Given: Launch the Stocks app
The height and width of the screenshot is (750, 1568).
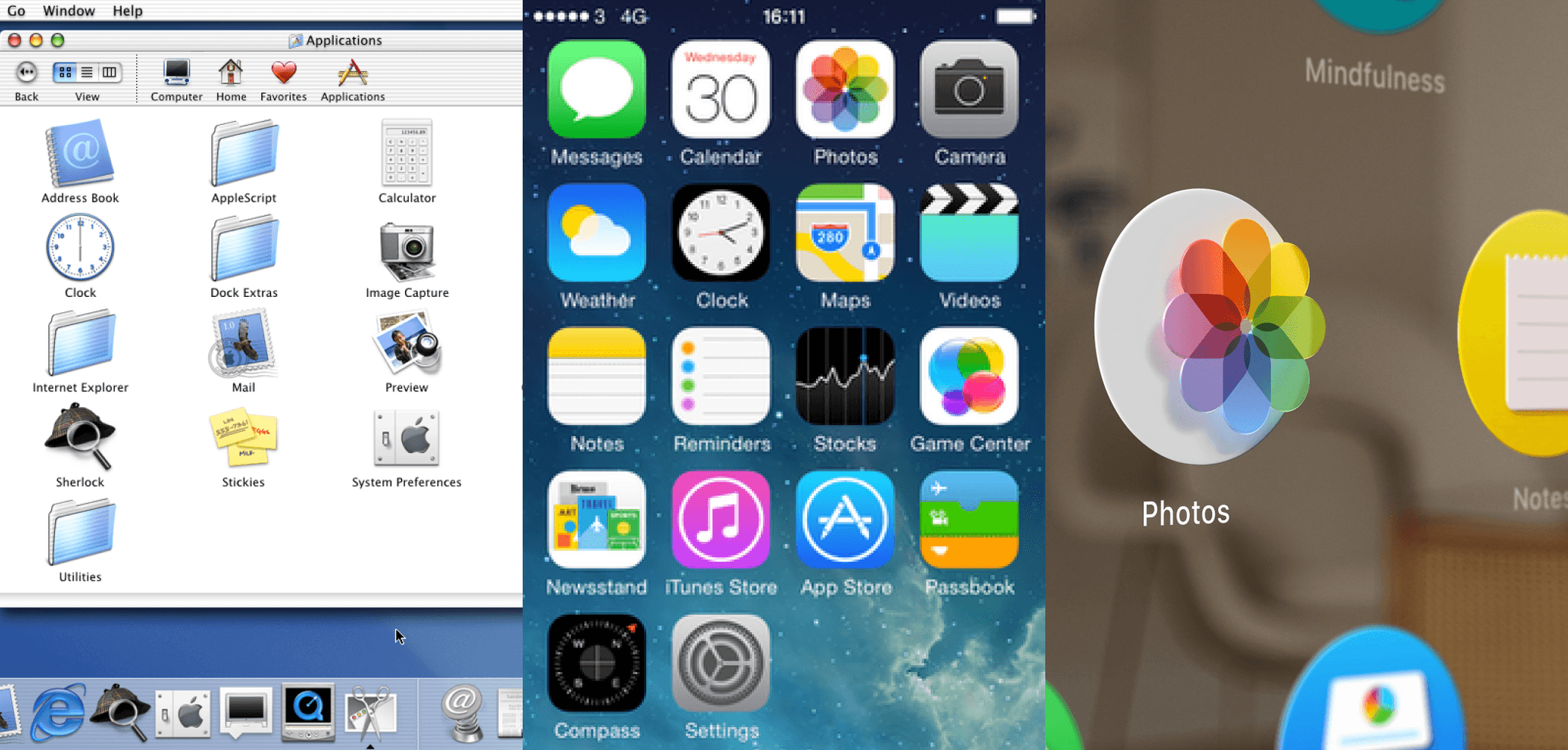Looking at the screenshot, I should (845, 376).
